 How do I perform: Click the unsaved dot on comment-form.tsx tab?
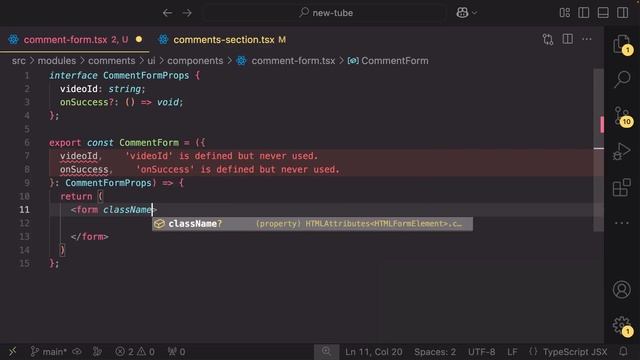click(x=139, y=40)
